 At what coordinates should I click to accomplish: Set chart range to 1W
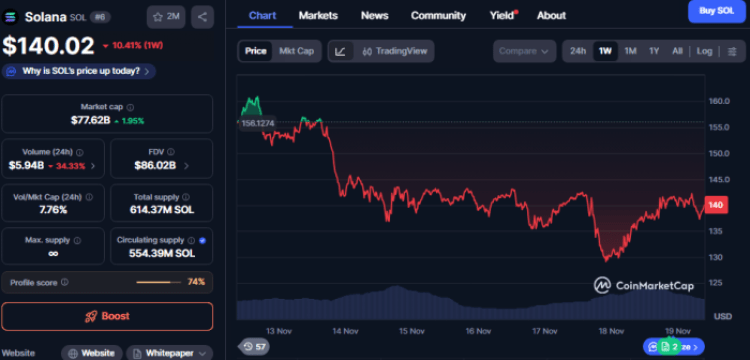coord(606,51)
